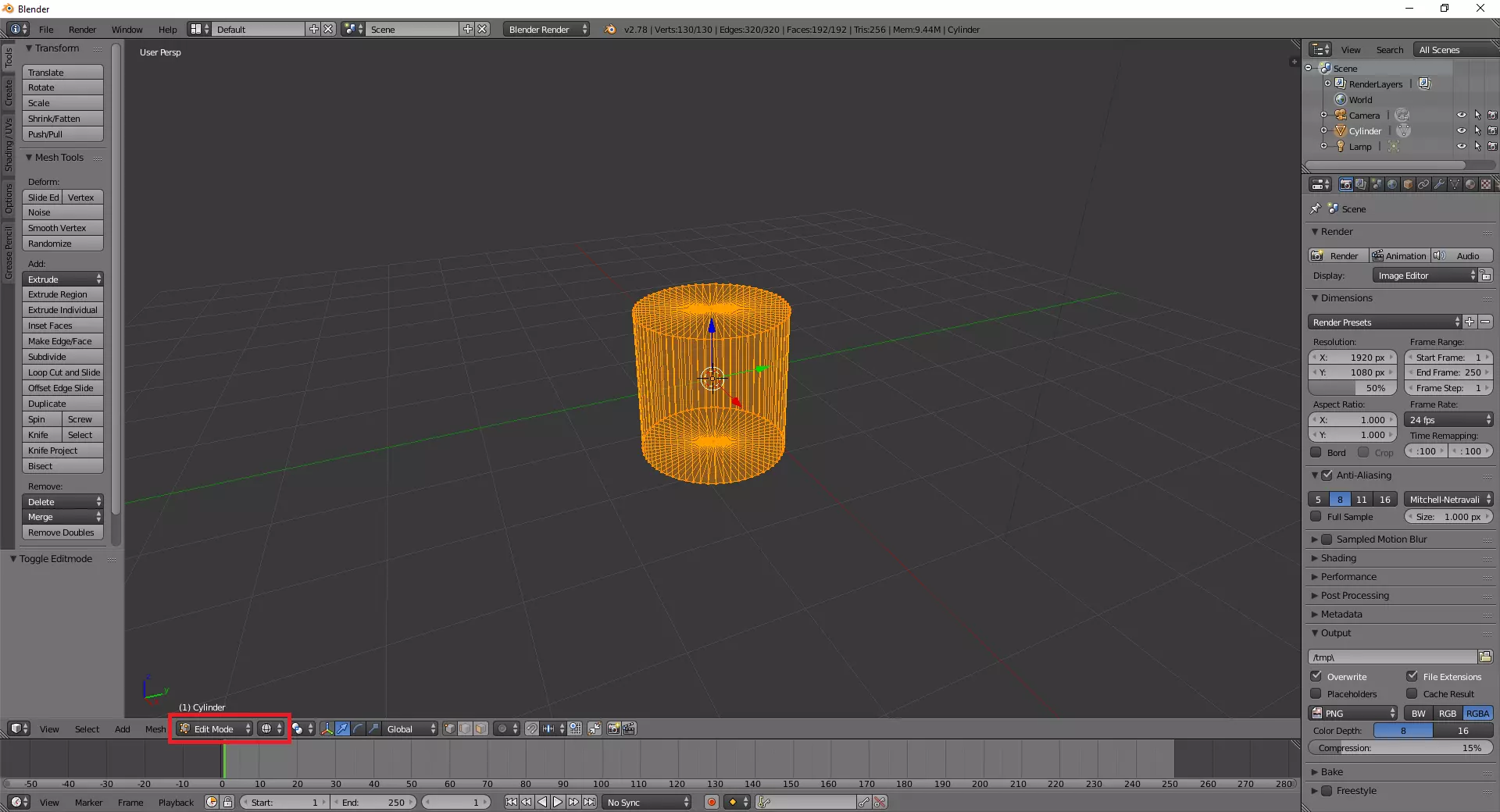
Task: Hide the Cylinder using its eye icon
Action: pos(1461,131)
